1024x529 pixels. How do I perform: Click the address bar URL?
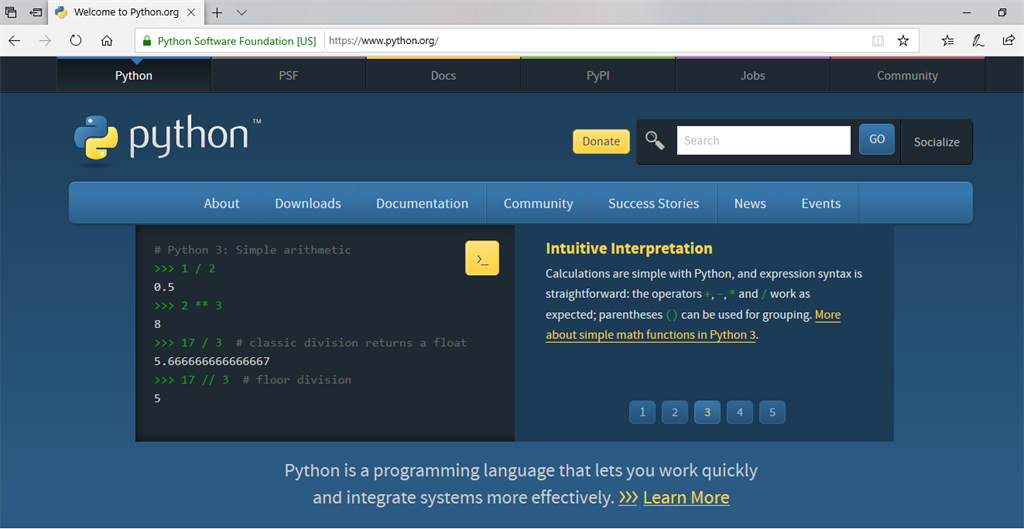383,40
